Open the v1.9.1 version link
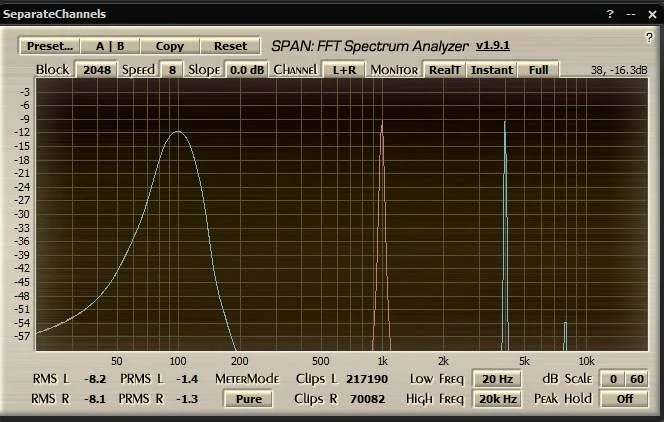 tap(492, 46)
